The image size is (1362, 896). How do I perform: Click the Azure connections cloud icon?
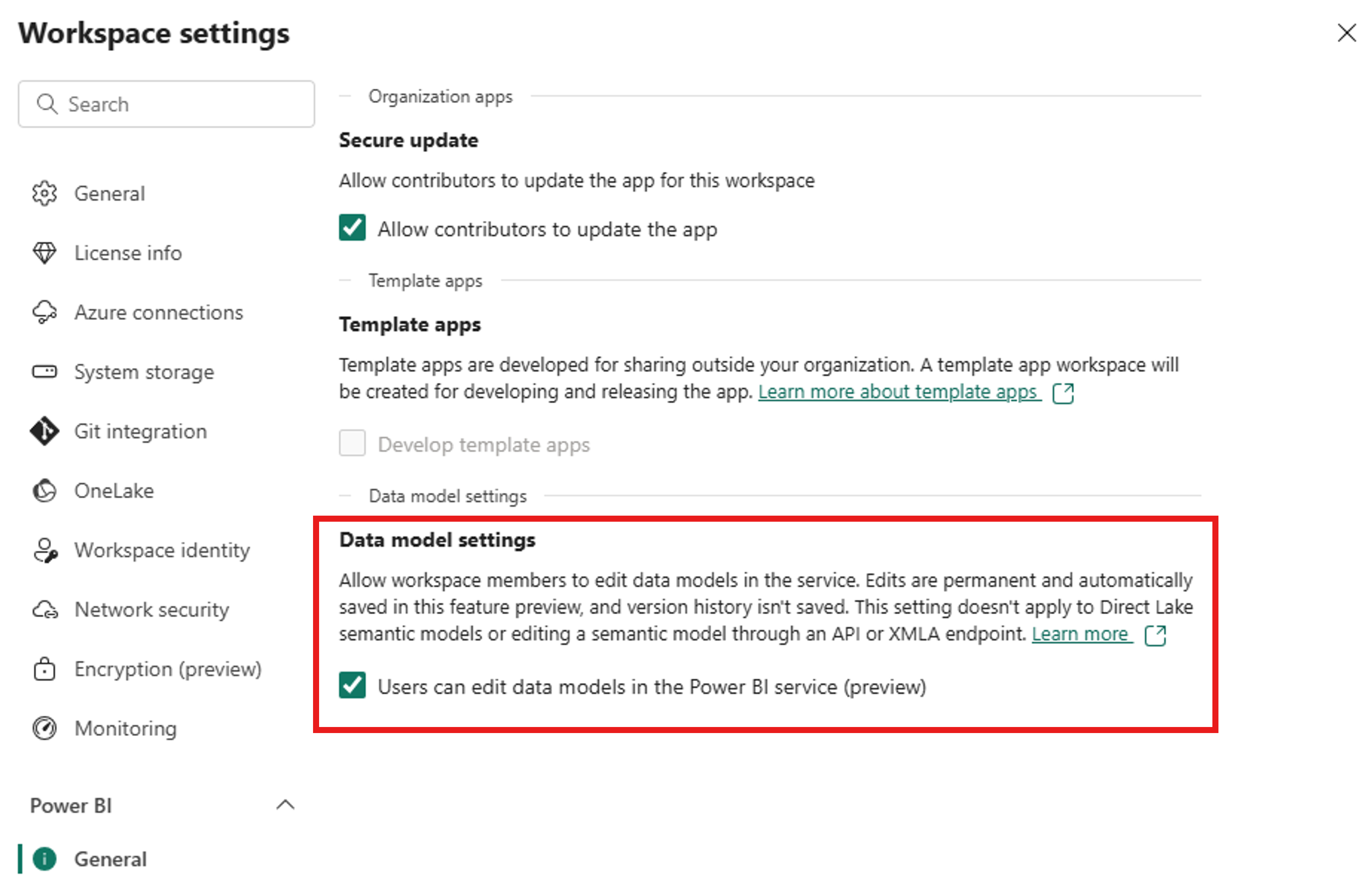(x=44, y=312)
